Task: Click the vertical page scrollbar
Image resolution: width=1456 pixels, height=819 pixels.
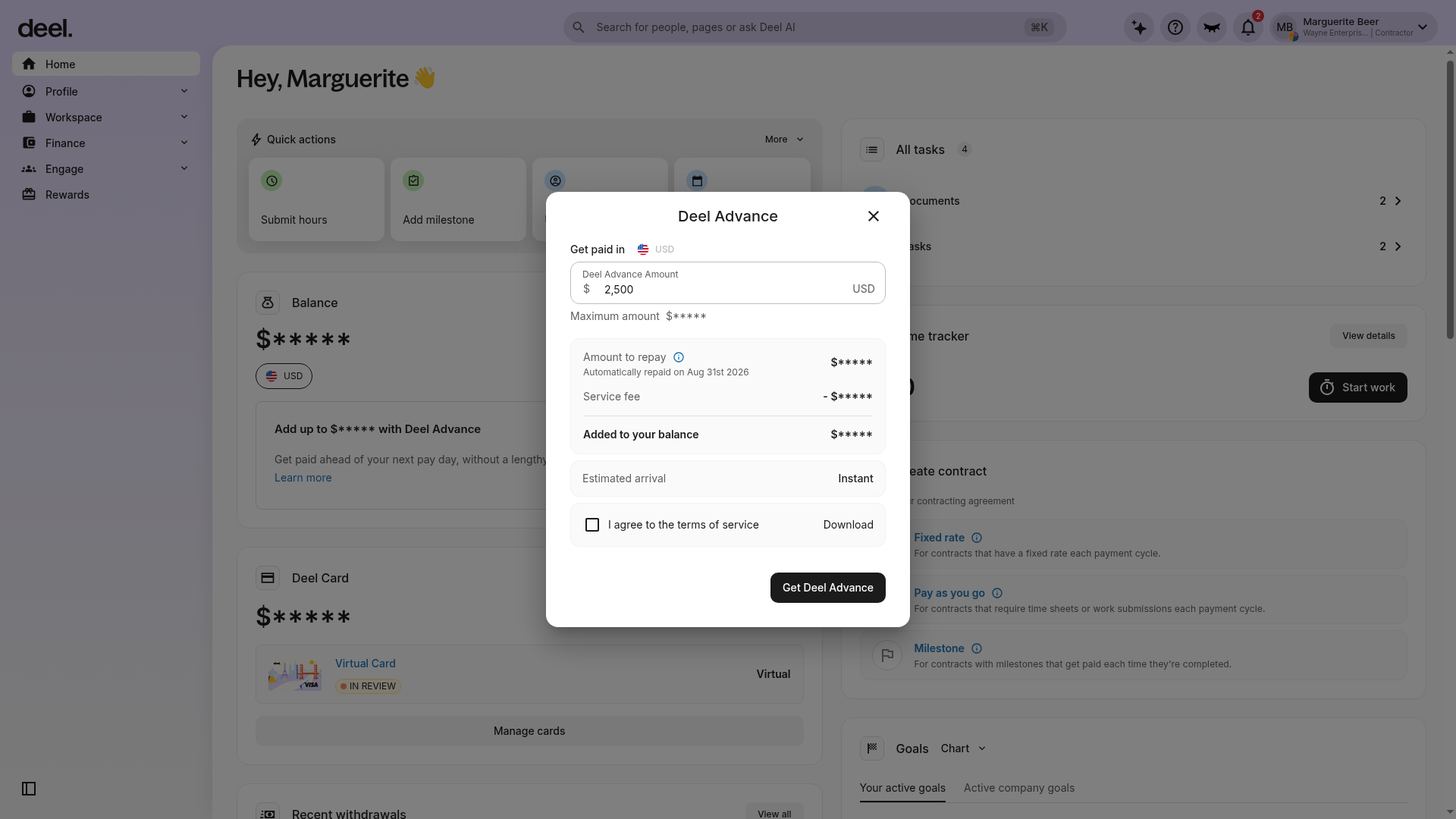Action: (1450, 200)
